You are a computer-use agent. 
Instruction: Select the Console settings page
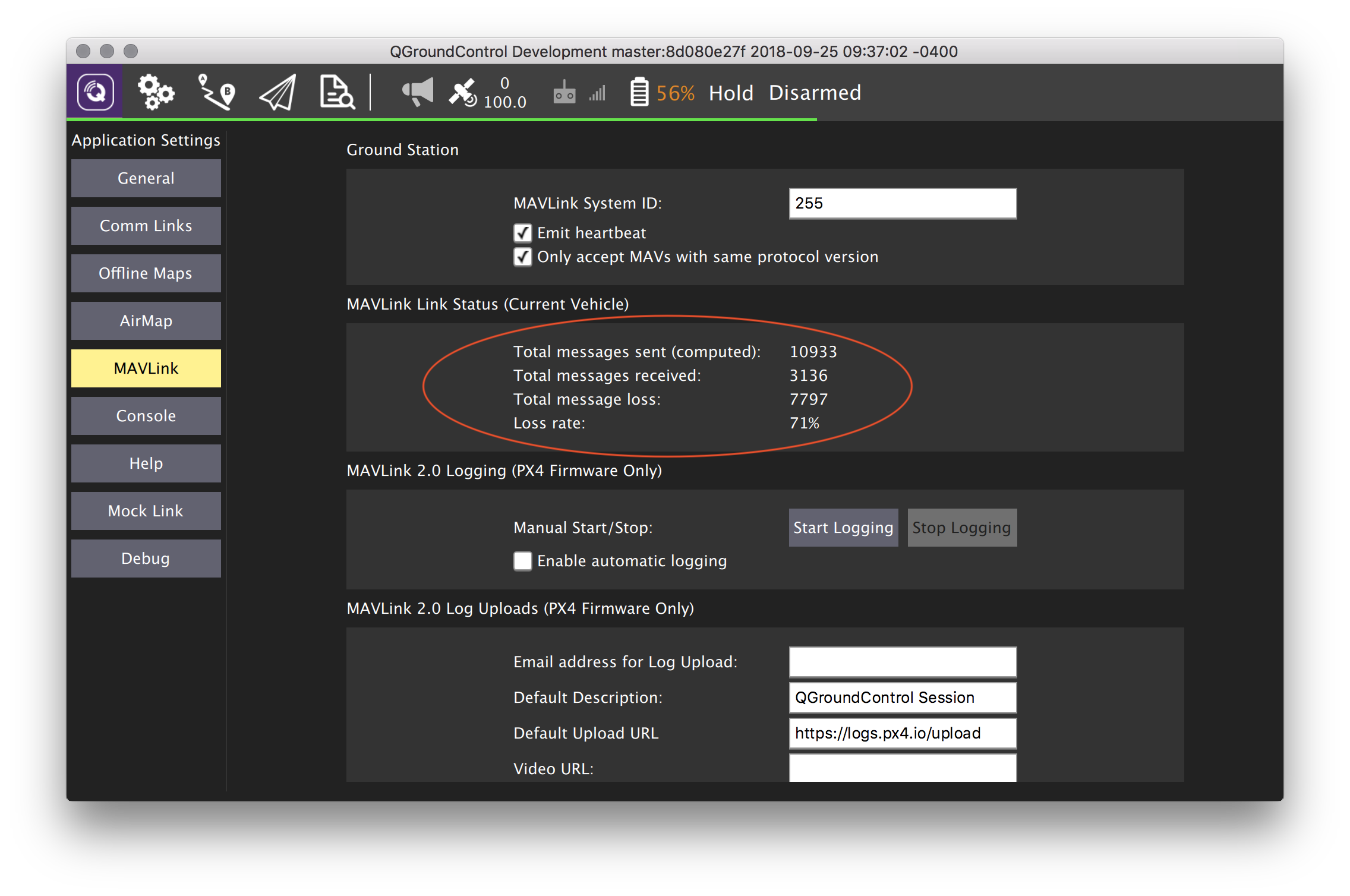[146, 415]
